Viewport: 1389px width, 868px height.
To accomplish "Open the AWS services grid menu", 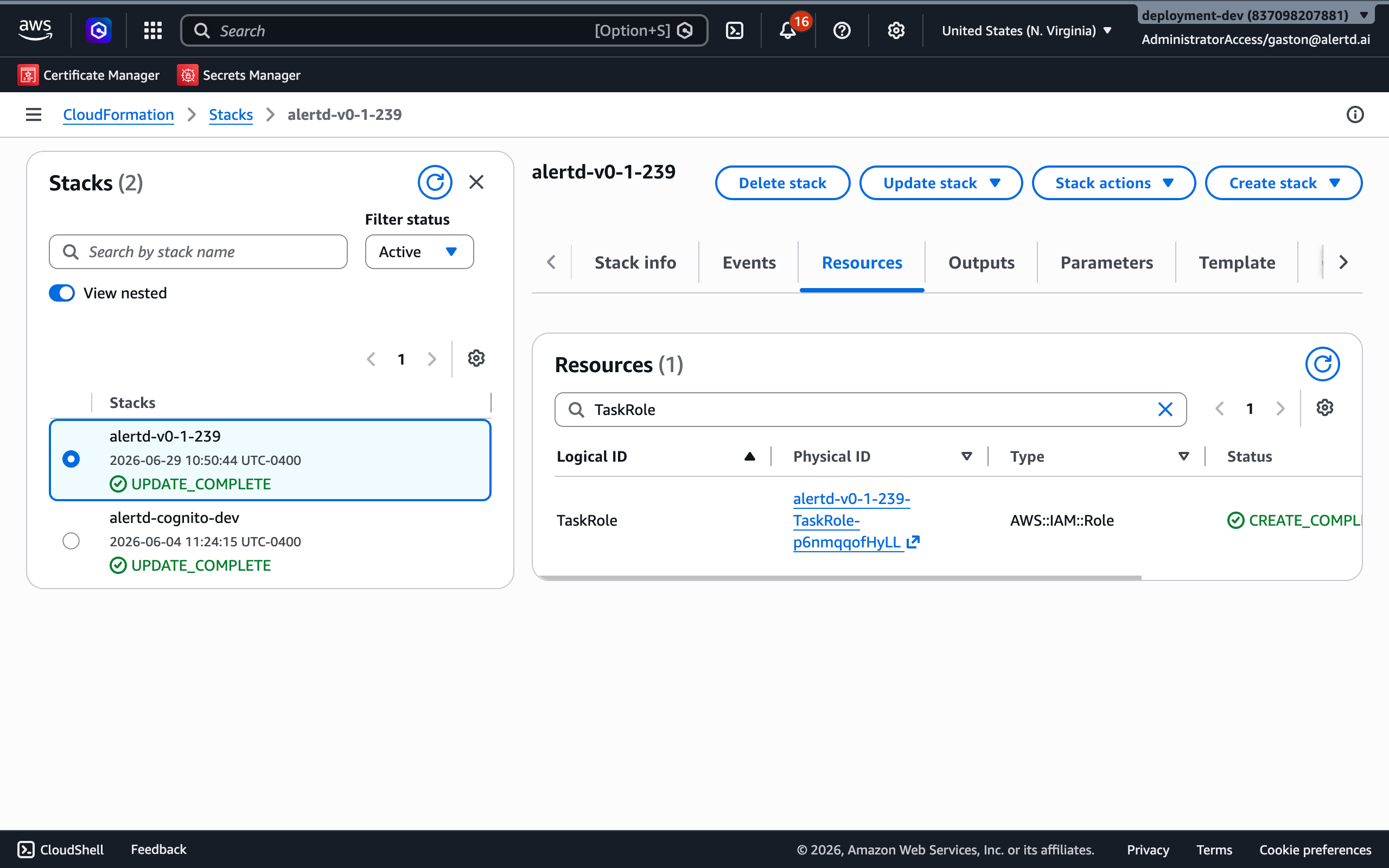I will click(152, 30).
